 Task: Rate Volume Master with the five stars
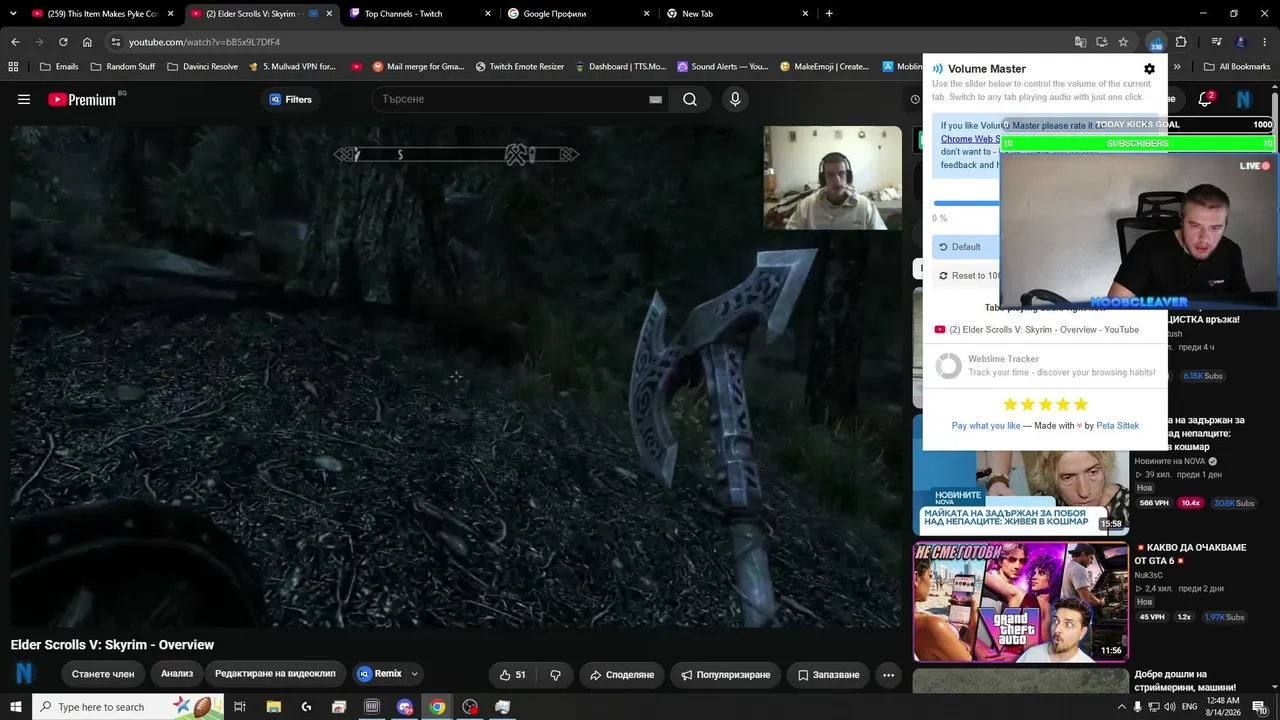coord(1045,404)
